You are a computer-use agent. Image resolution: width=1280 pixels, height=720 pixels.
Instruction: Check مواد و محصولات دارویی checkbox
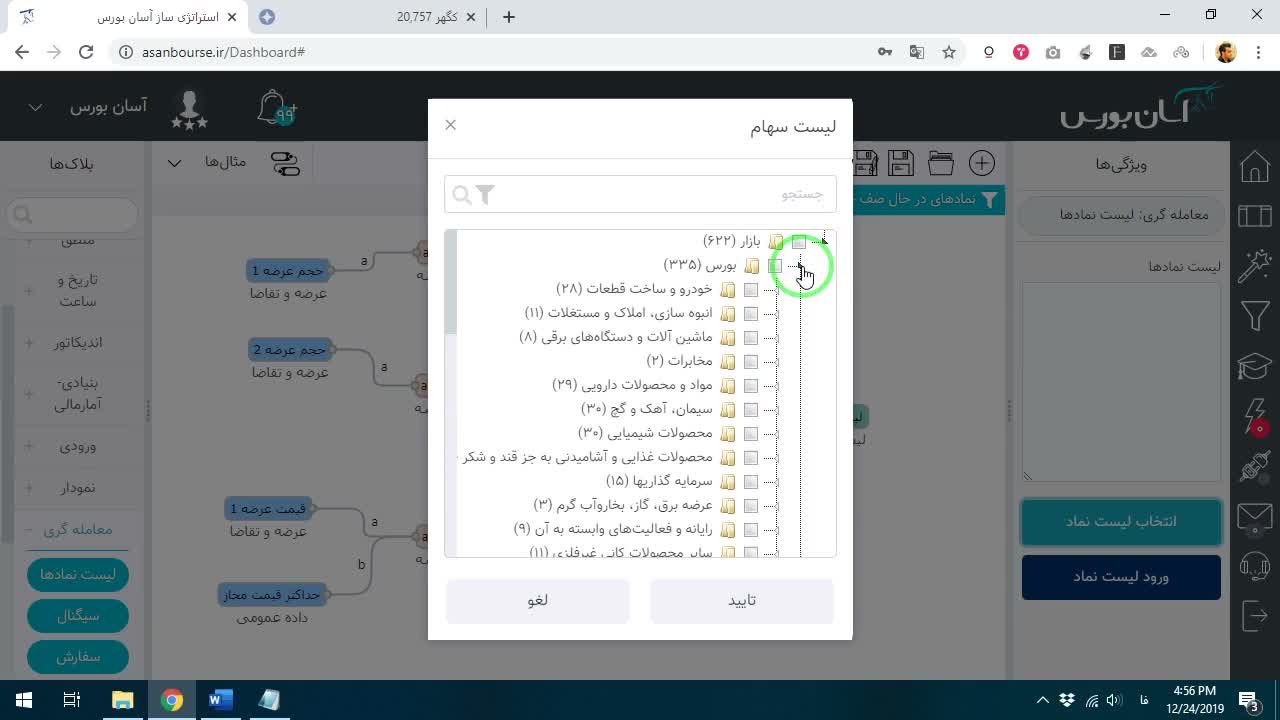(x=751, y=386)
